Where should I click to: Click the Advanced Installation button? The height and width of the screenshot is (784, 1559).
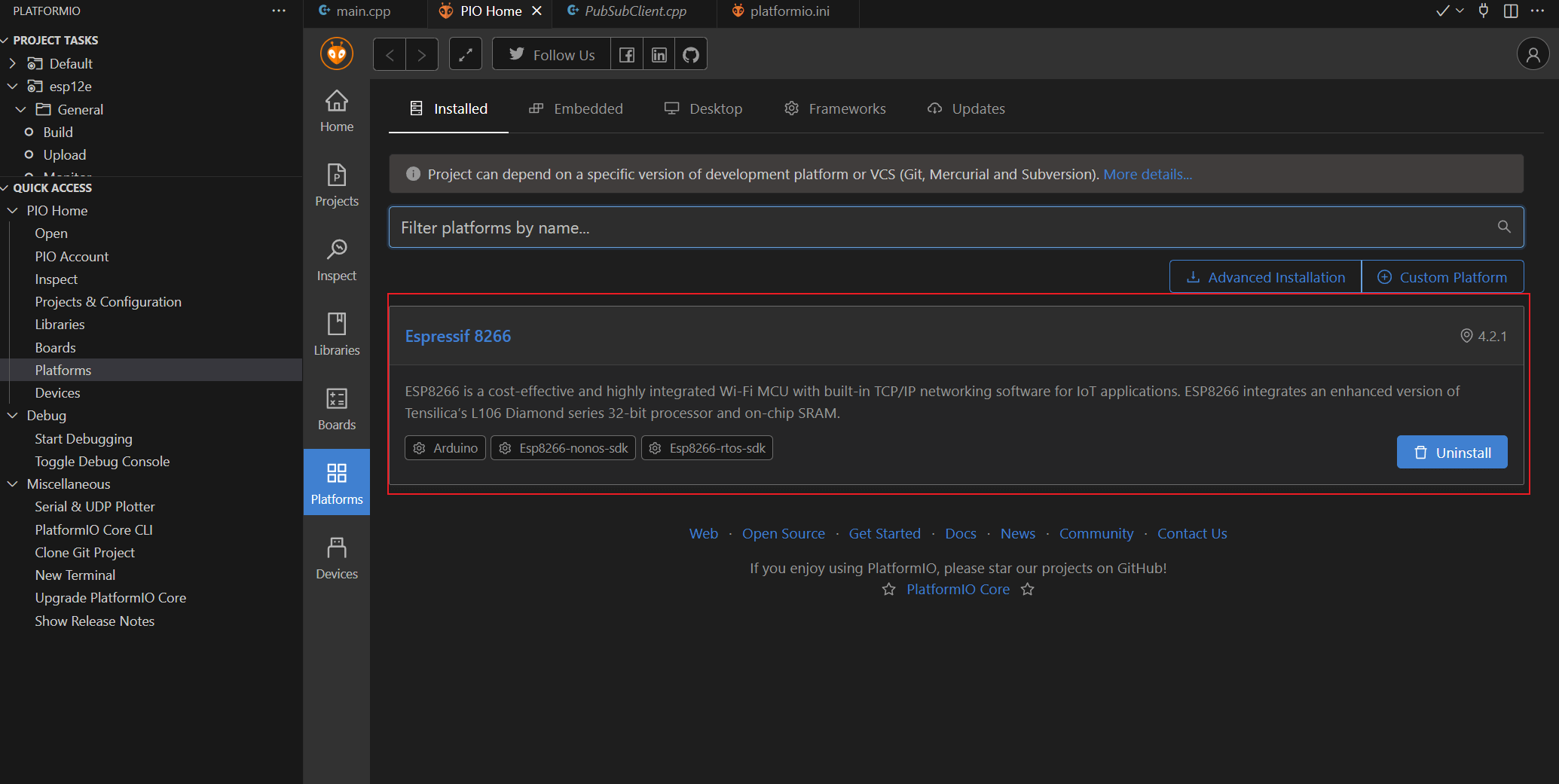(x=1265, y=277)
